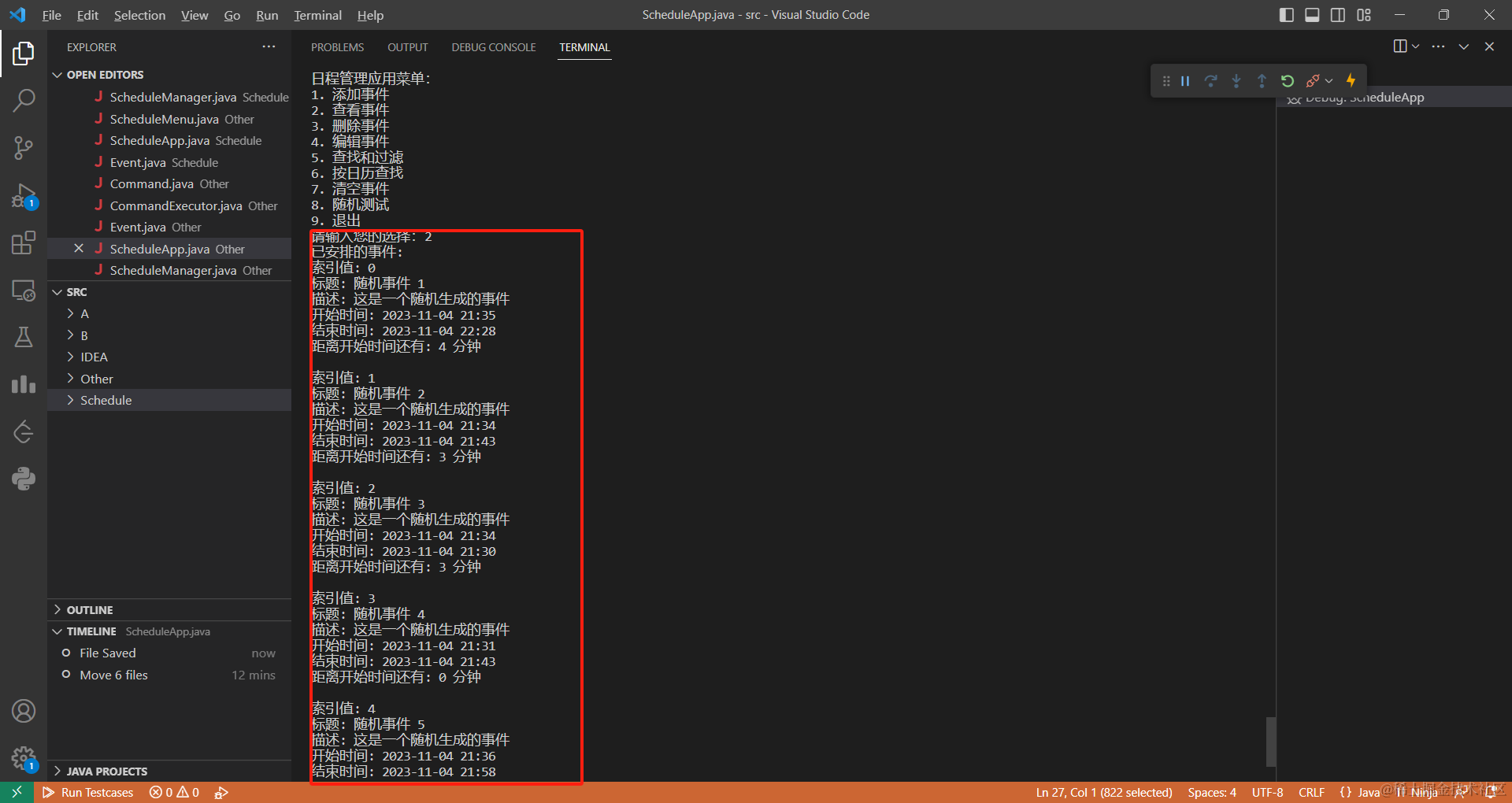The width and height of the screenshot is (1512, 803).
Task: Pause the debug session
Action: click(1185, 80)
